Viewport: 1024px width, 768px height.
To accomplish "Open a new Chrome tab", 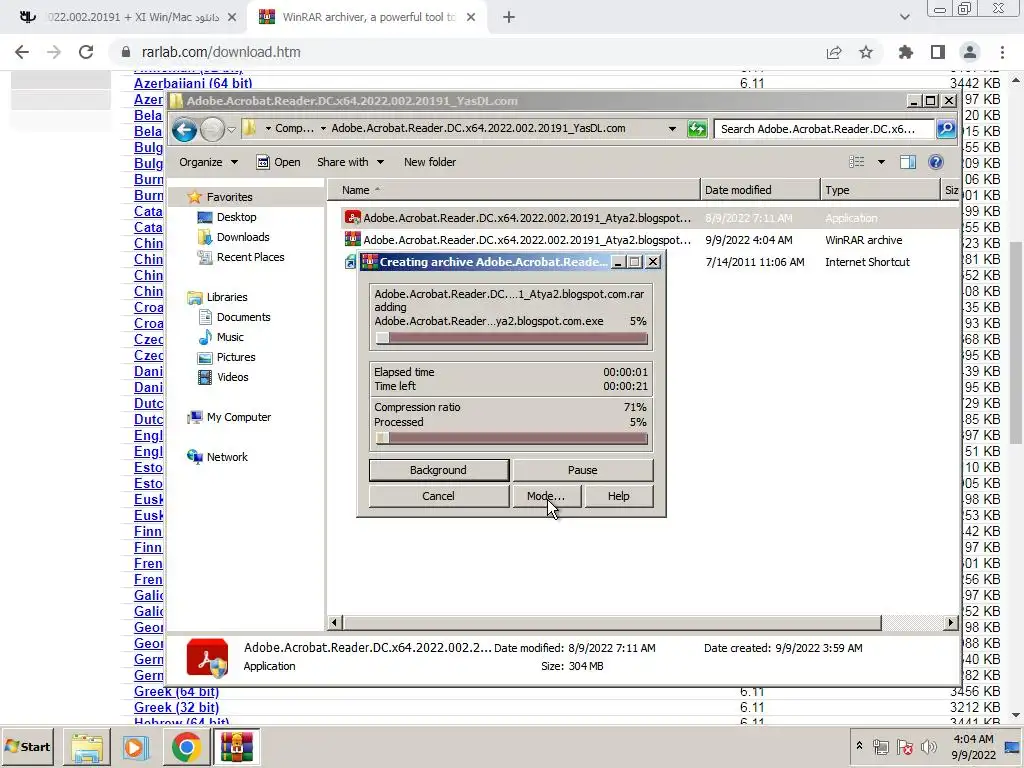I will (509, 17).
